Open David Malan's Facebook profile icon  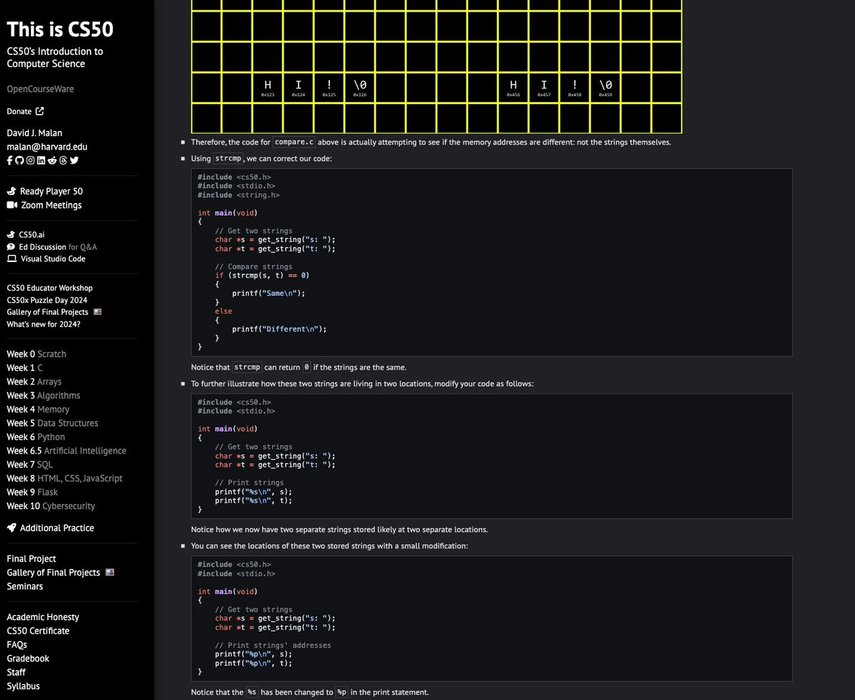point(10,160)
